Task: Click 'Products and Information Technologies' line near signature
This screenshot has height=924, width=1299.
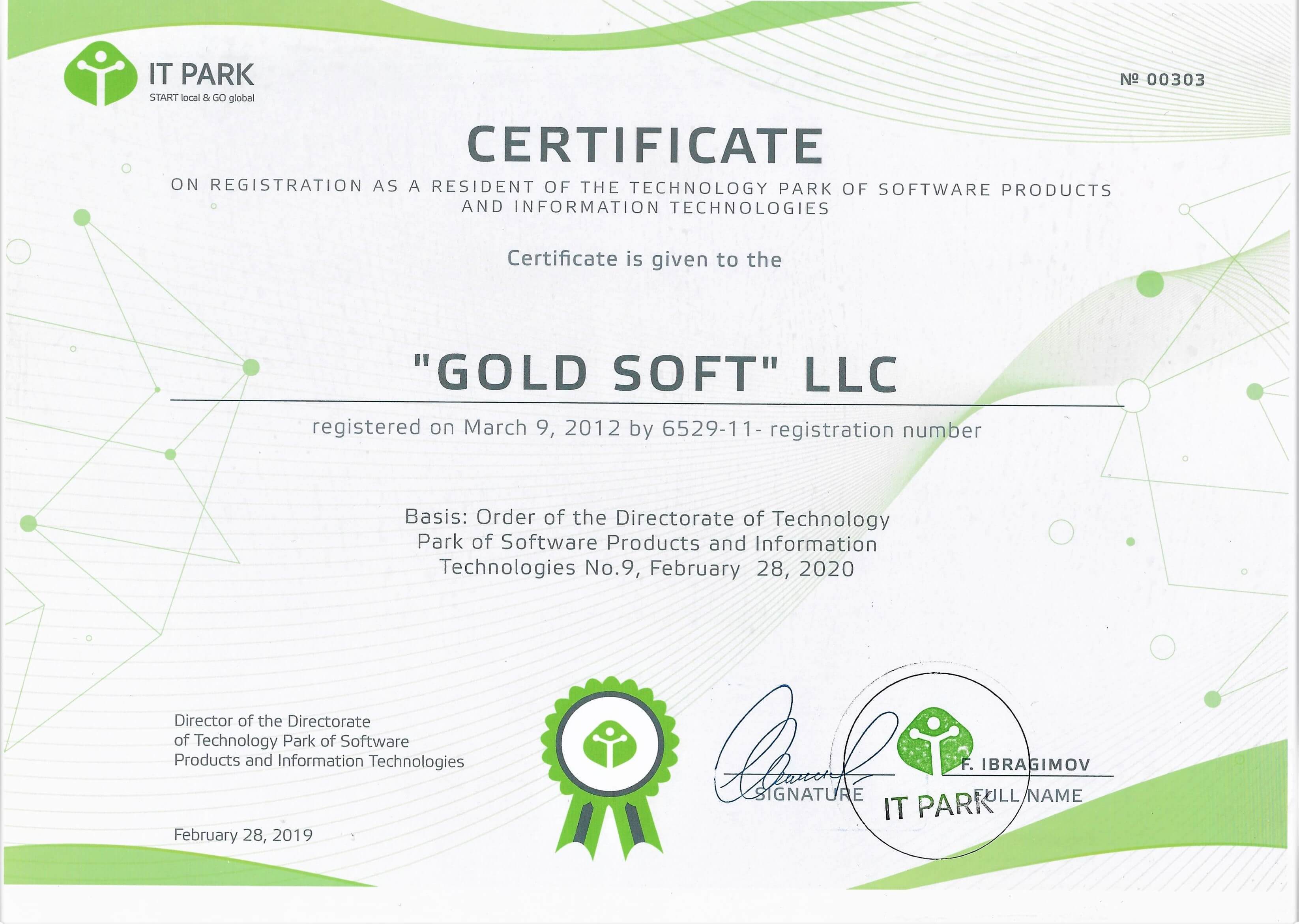Action: pos(319,761)
